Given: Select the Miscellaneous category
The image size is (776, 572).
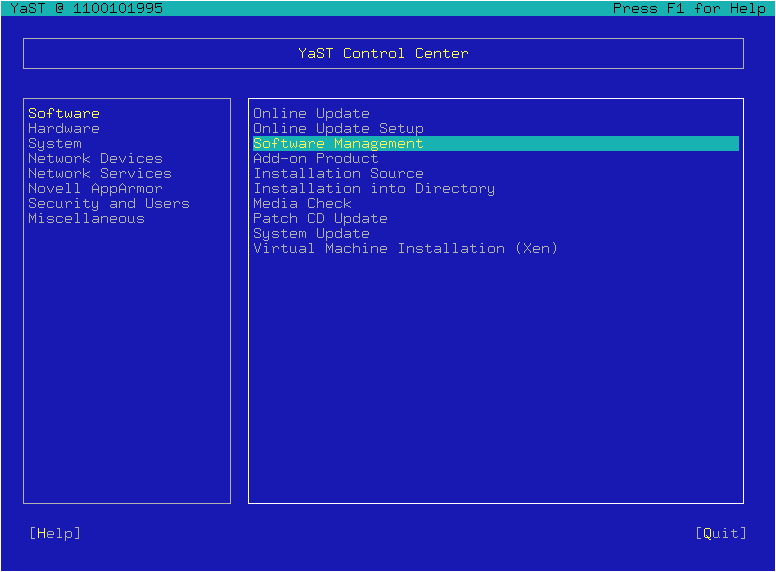Looking at the screenshot, I should point(86,218).
